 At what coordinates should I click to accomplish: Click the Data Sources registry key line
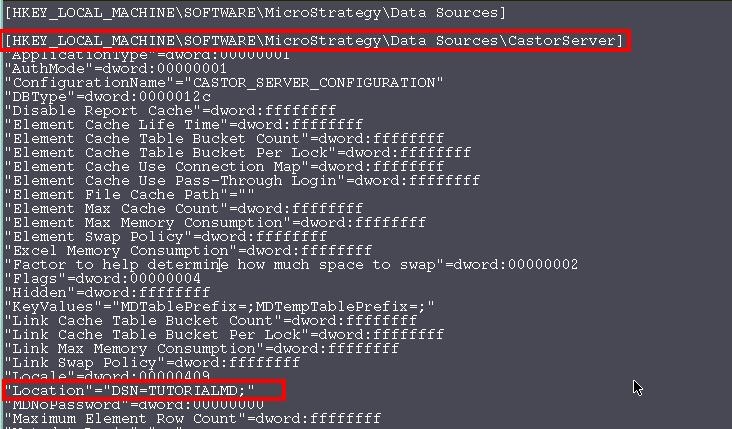click(255, 12)
